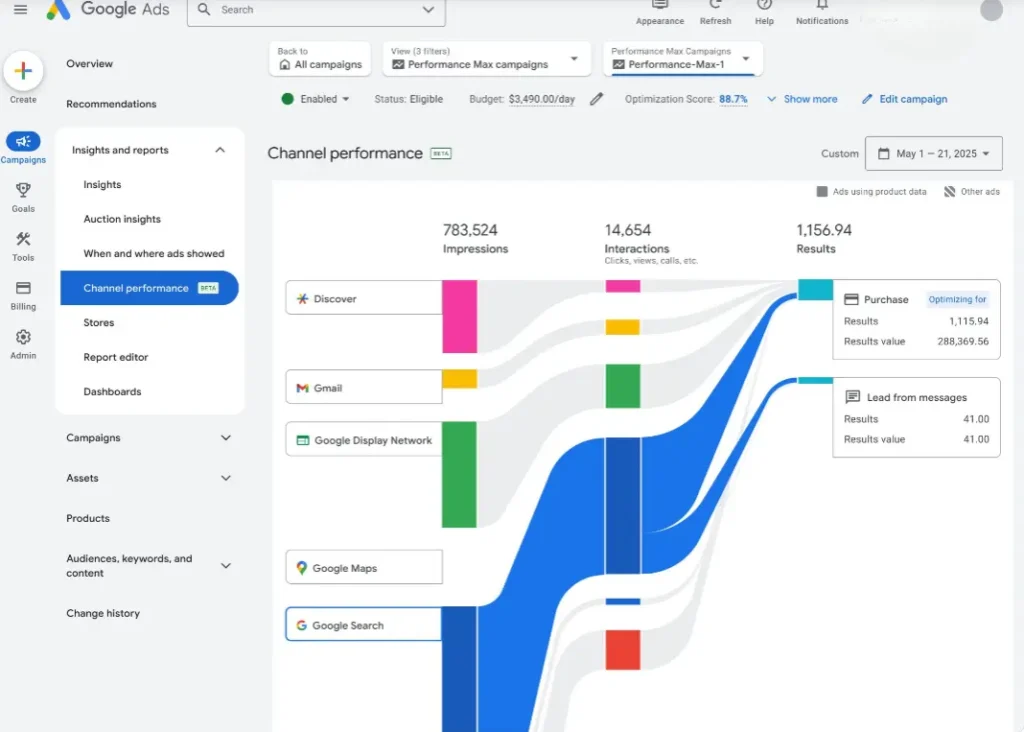Open the Help icon
1024x732 pixels.
click(764, 8)
